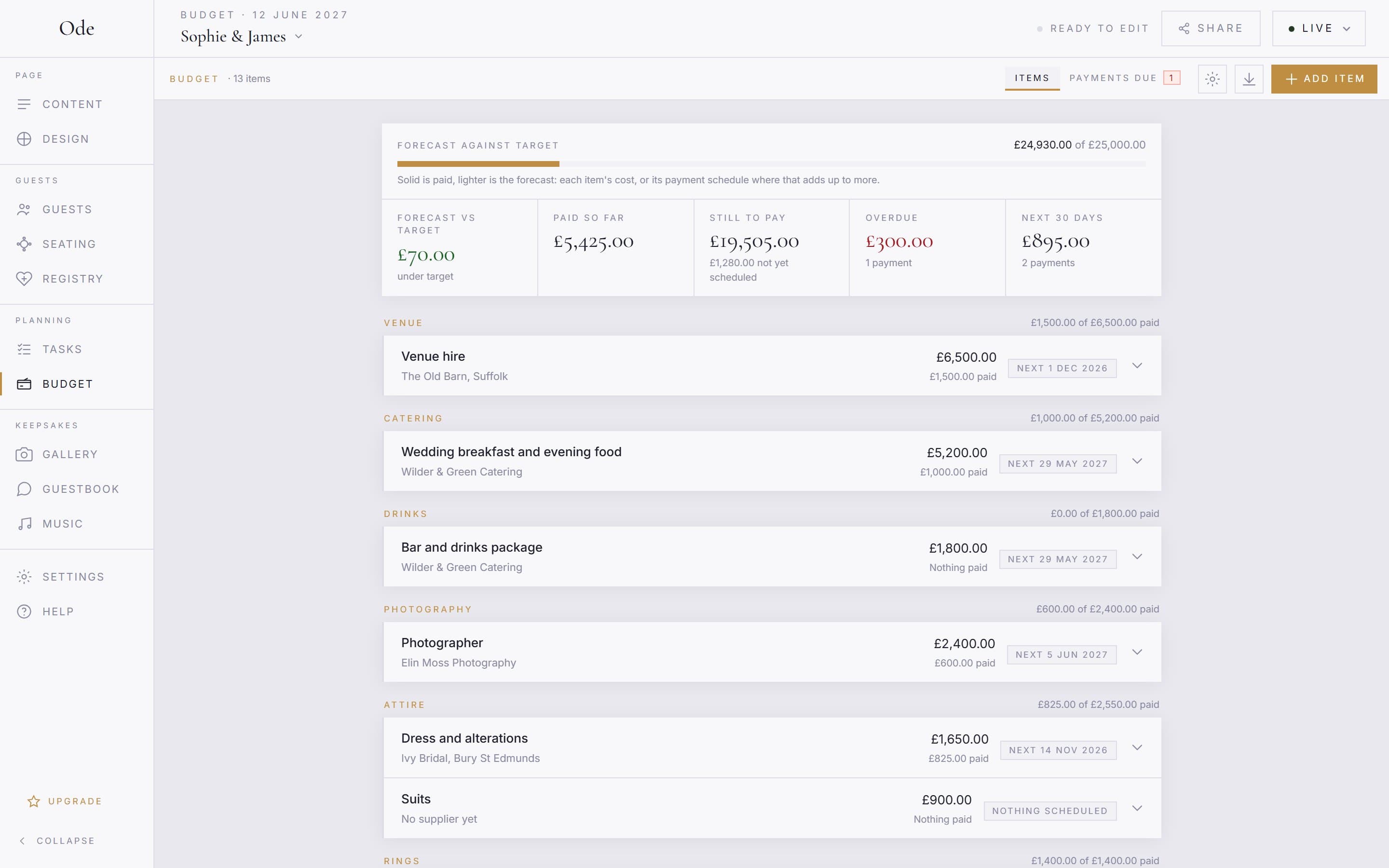Click the Attire section heading
The image size is (1389, 868).
(x=404, y=705)
